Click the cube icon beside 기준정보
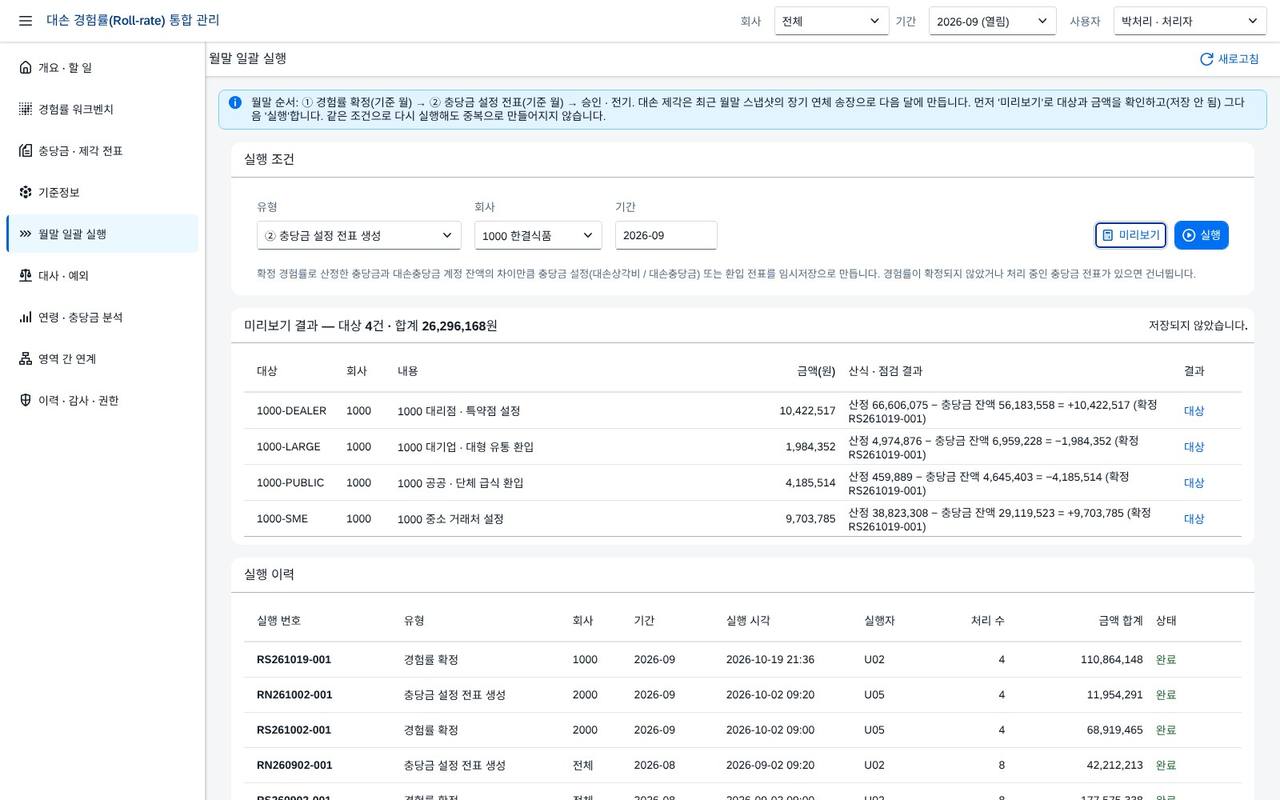Image resolution: width=1280 pixels, height=800 pixels. click(x=25, y=192)
